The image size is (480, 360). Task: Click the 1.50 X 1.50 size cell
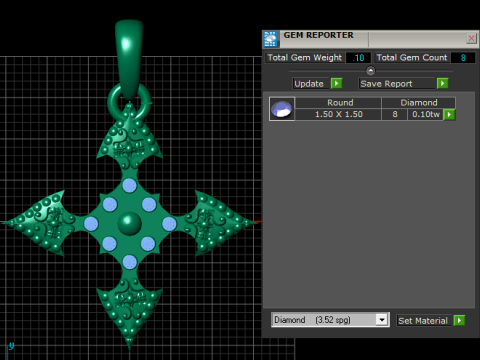coord(338,114)
